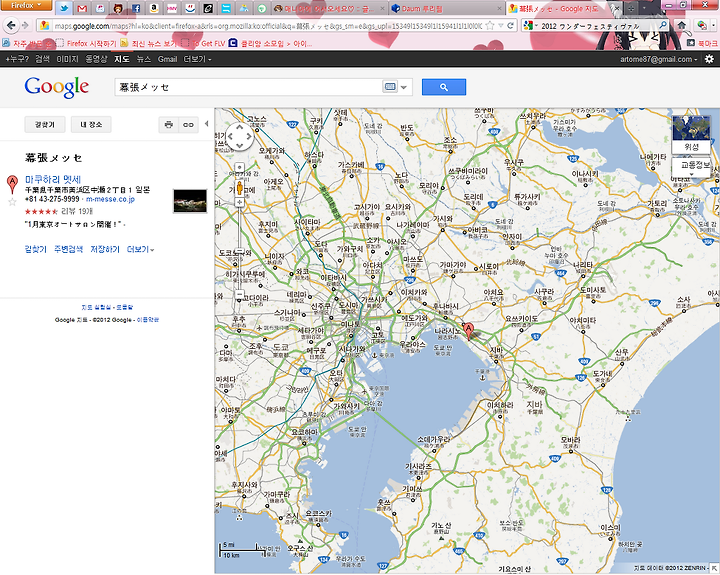Open the 마쿠하리 멧세 result link
This screenshot has height=575, width=720.
[x=53, y=179]
